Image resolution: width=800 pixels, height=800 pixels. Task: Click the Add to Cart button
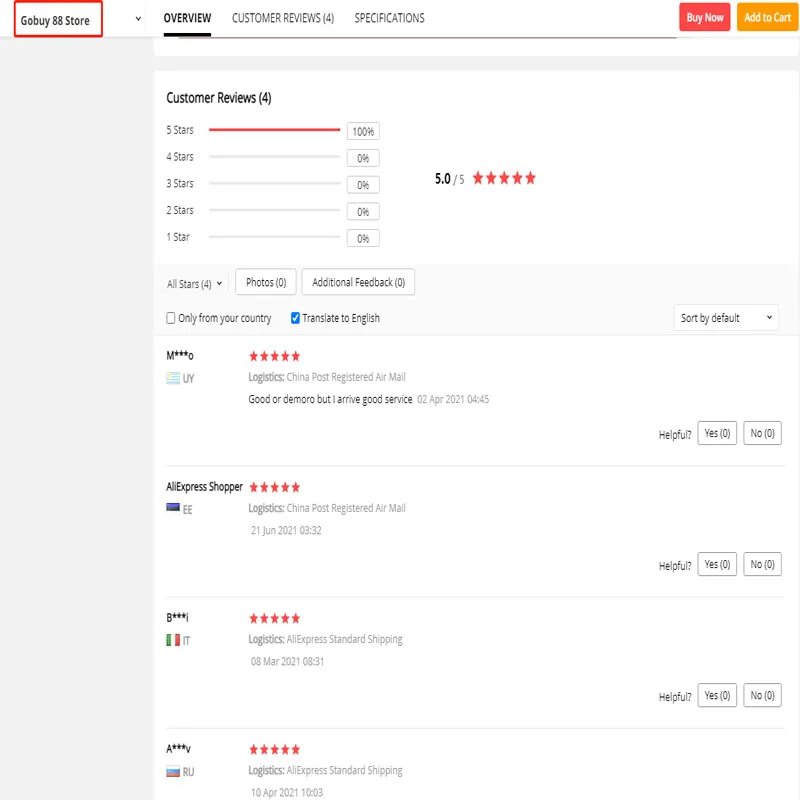point(767,17)
